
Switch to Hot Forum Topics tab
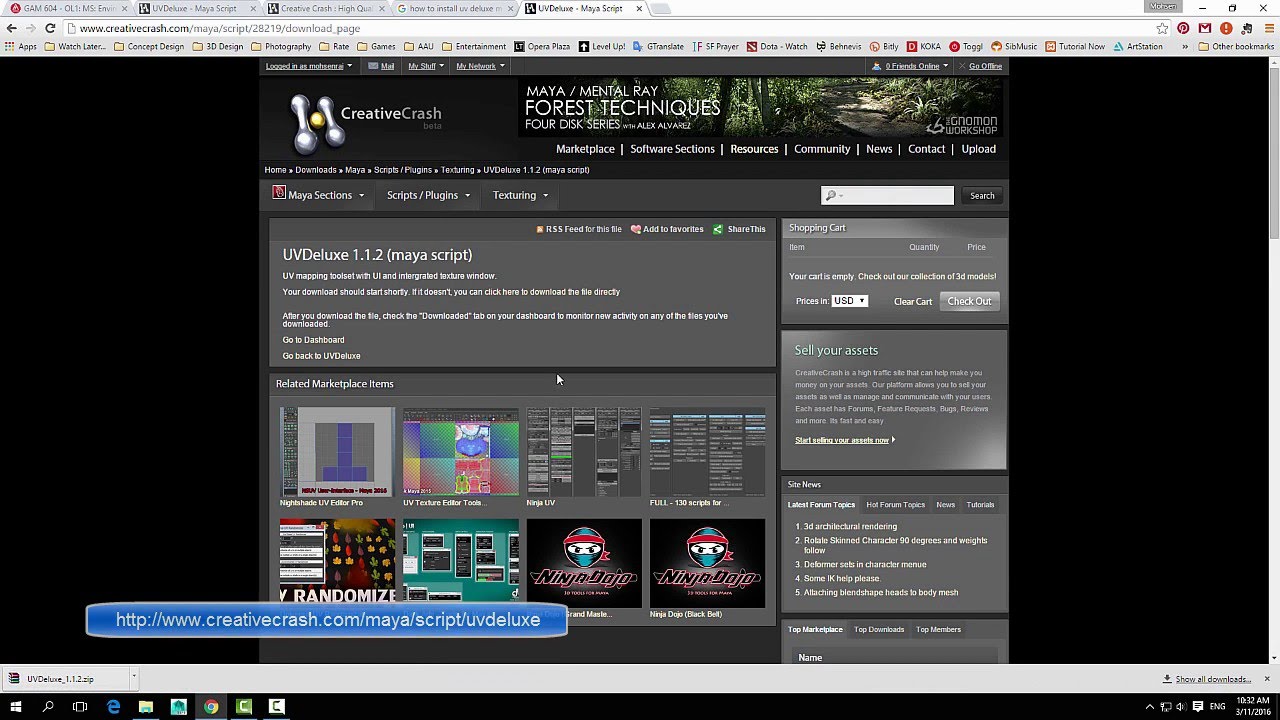895,505
